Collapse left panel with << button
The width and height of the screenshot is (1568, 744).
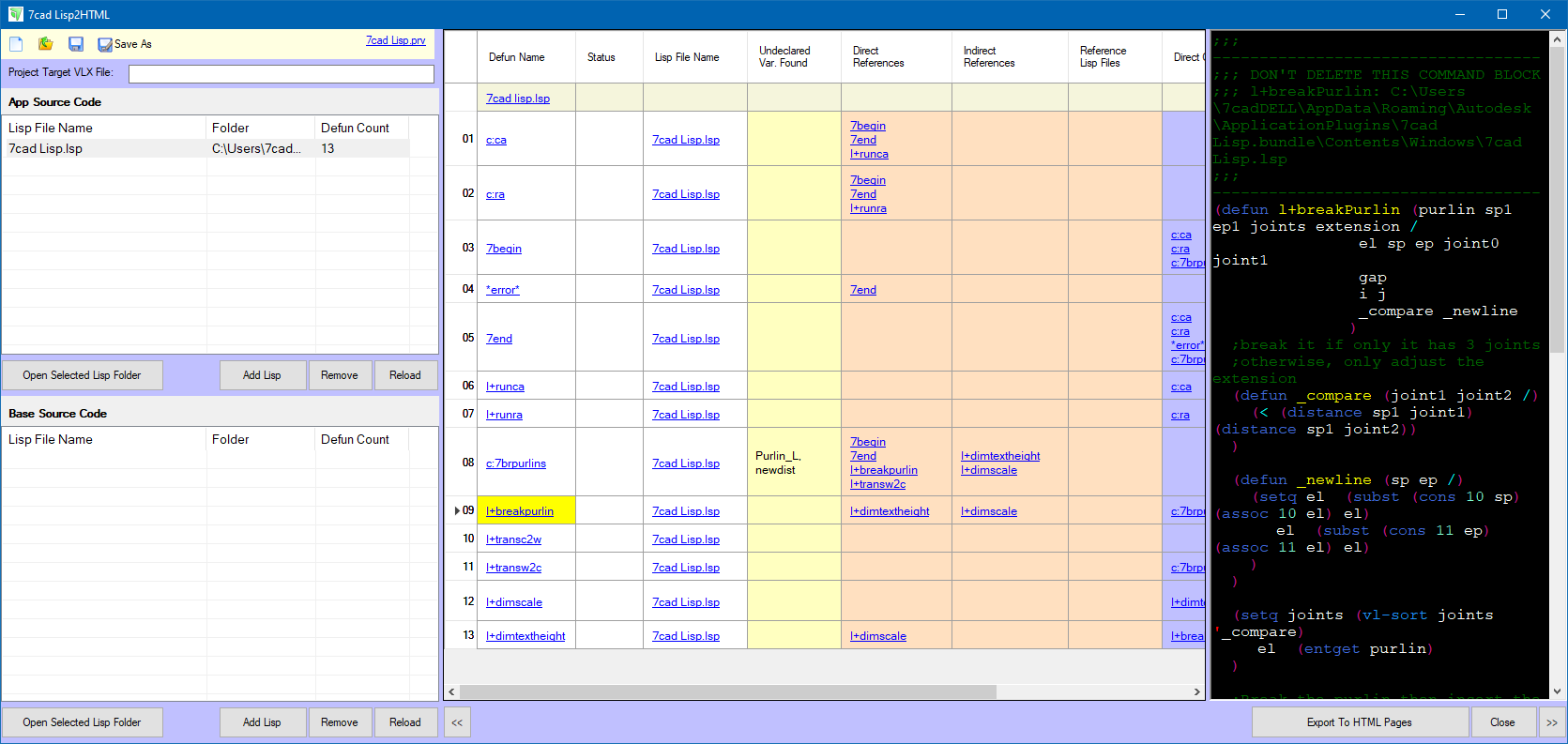[457, 722]
